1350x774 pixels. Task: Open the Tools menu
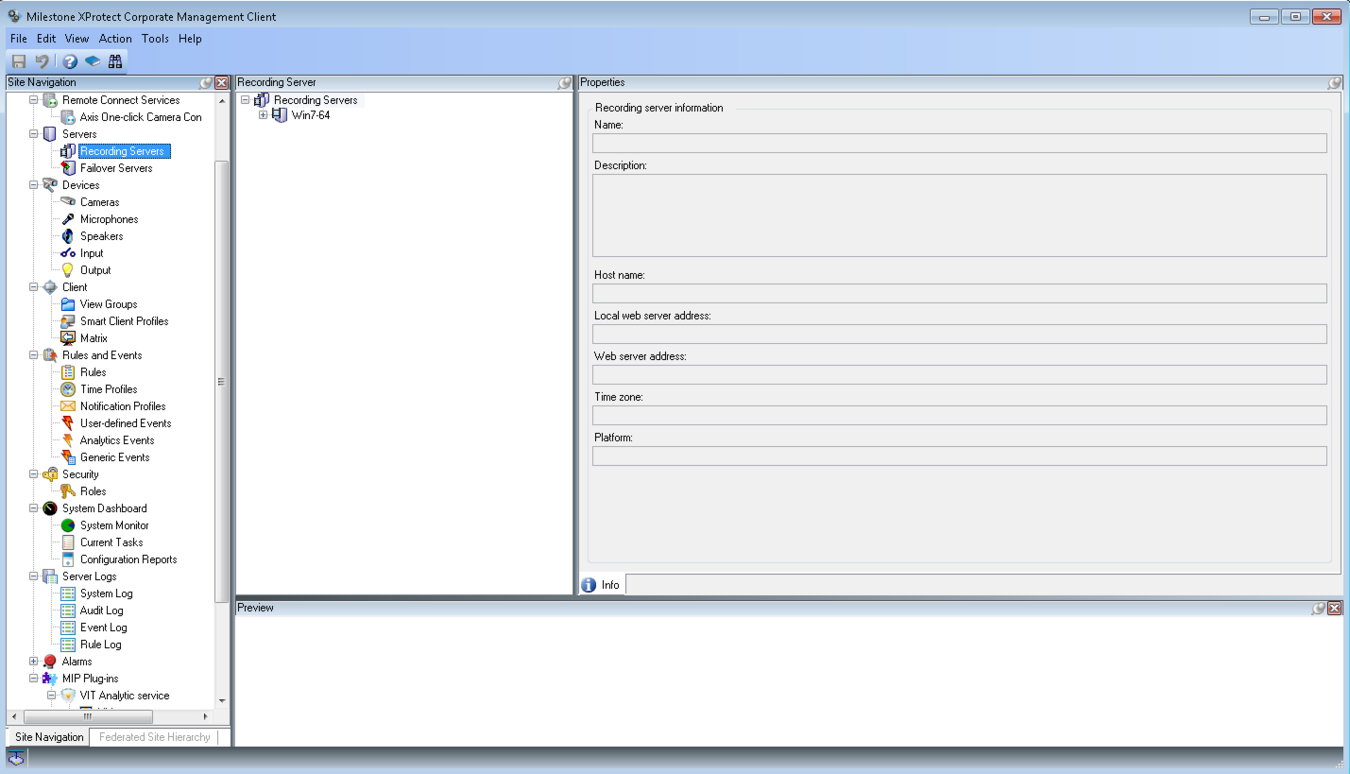[x=155, y=39]
